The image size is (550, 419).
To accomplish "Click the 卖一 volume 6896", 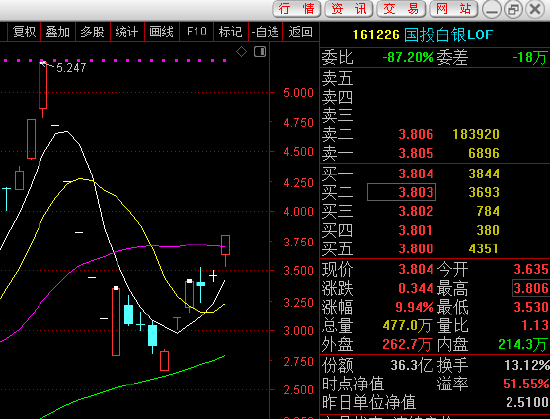I will pos(484,153).
